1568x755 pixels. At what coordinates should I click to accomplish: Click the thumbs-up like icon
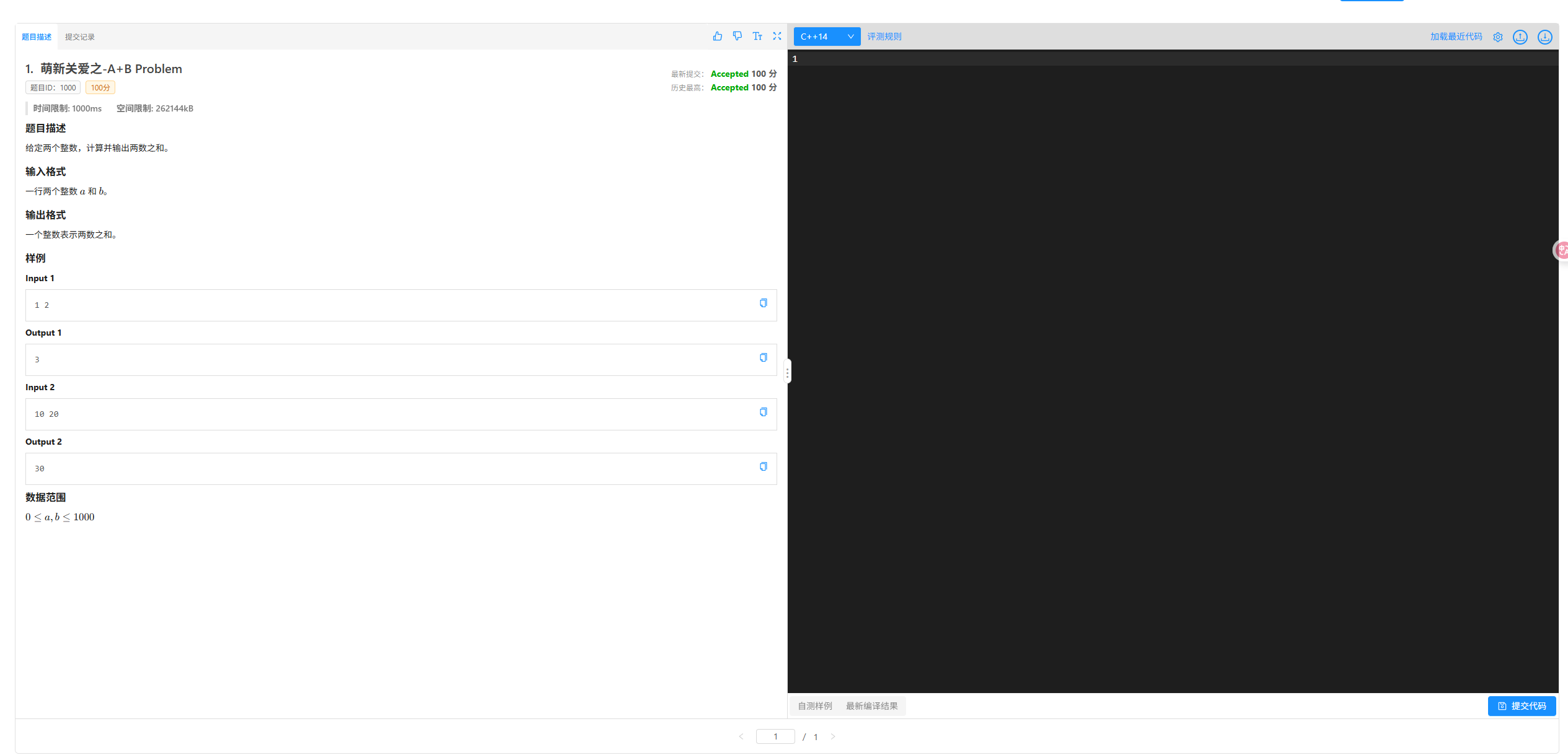pos(717,37)
